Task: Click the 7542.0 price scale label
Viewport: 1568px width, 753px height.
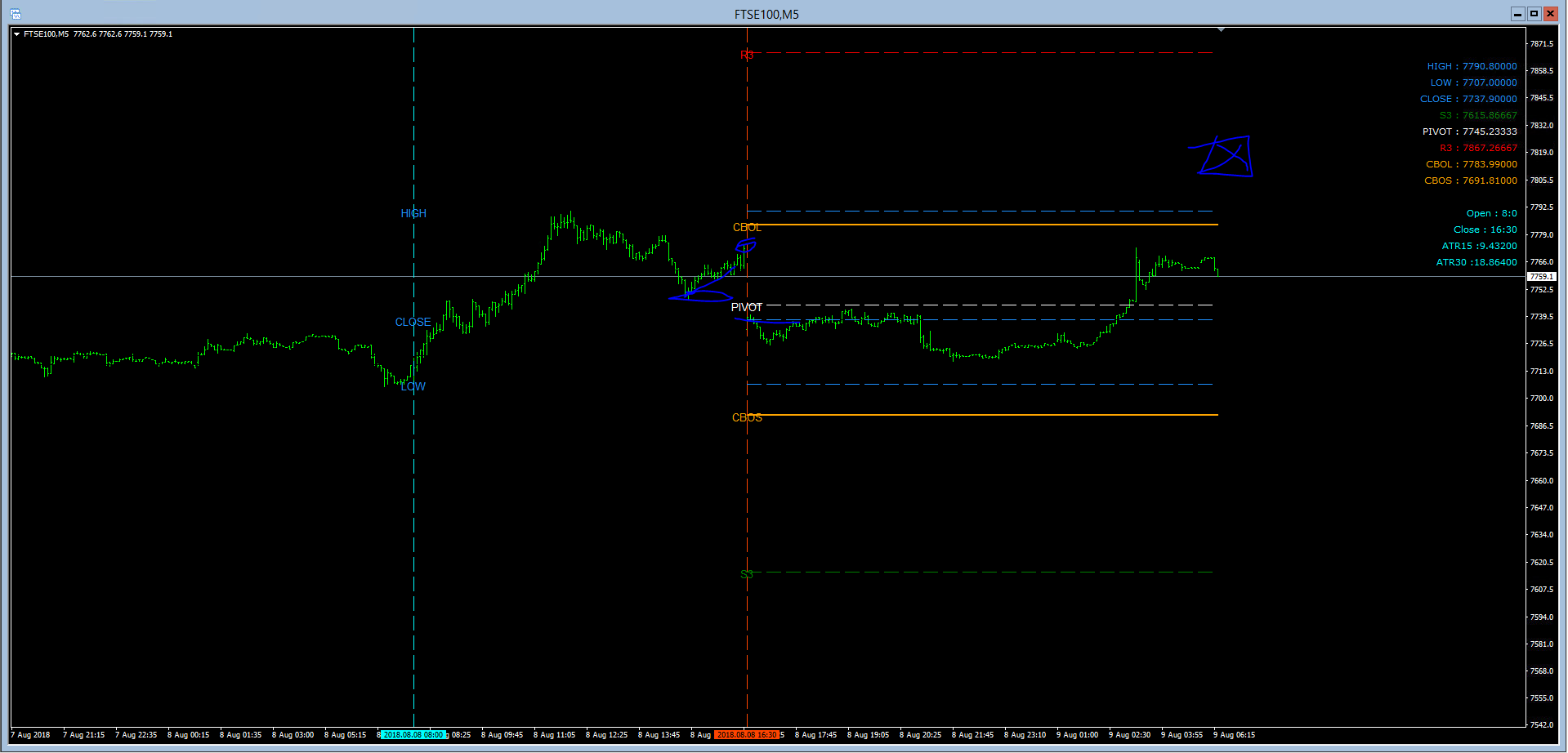Action: (1541, 725)
